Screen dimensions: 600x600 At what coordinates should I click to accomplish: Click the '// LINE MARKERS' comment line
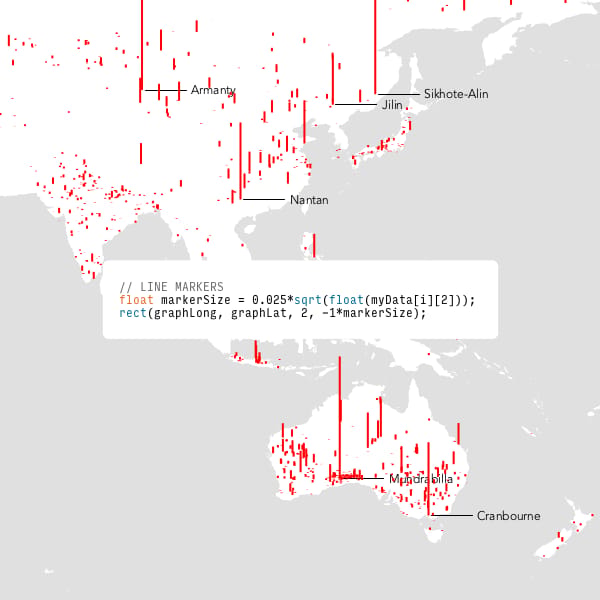[x=171, y=287]
